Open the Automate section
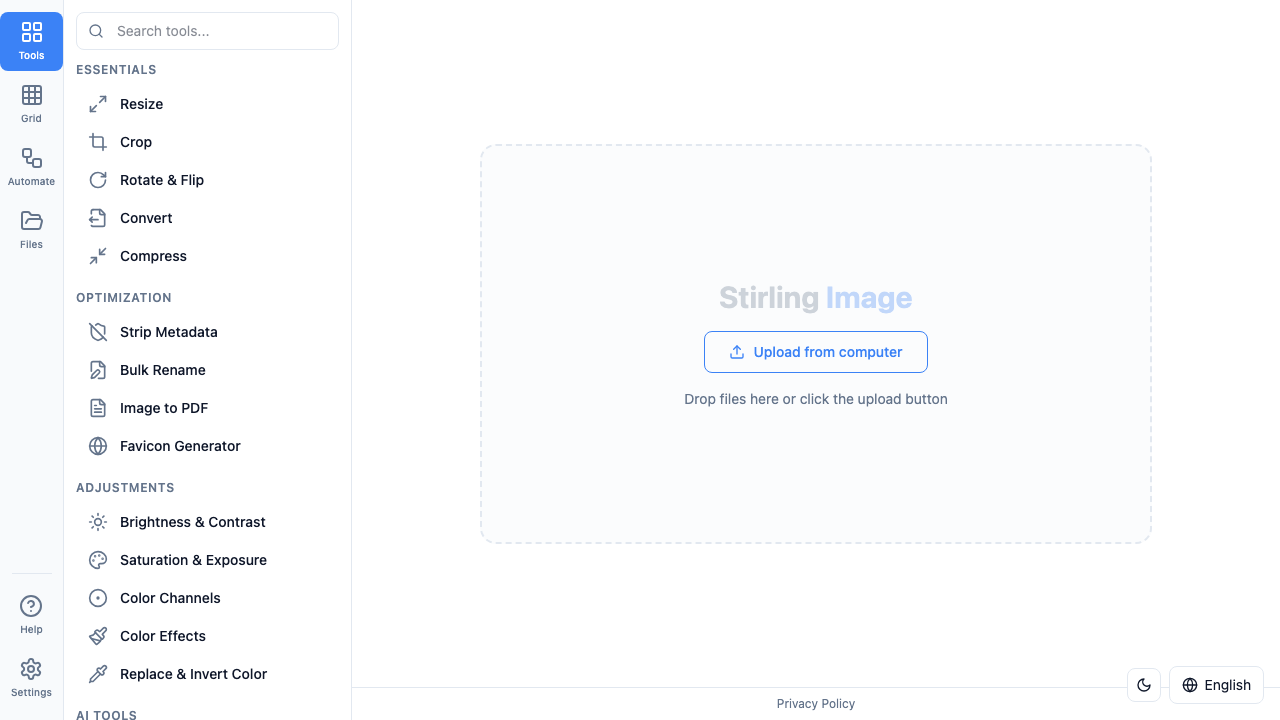 tap(31, 167)
